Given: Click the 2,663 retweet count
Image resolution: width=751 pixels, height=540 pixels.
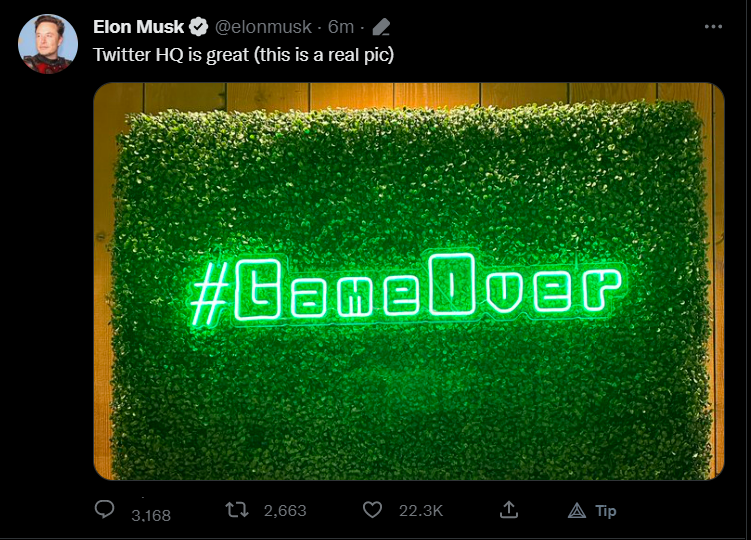Looking at the screenshot, I should [x=285, y=511].
